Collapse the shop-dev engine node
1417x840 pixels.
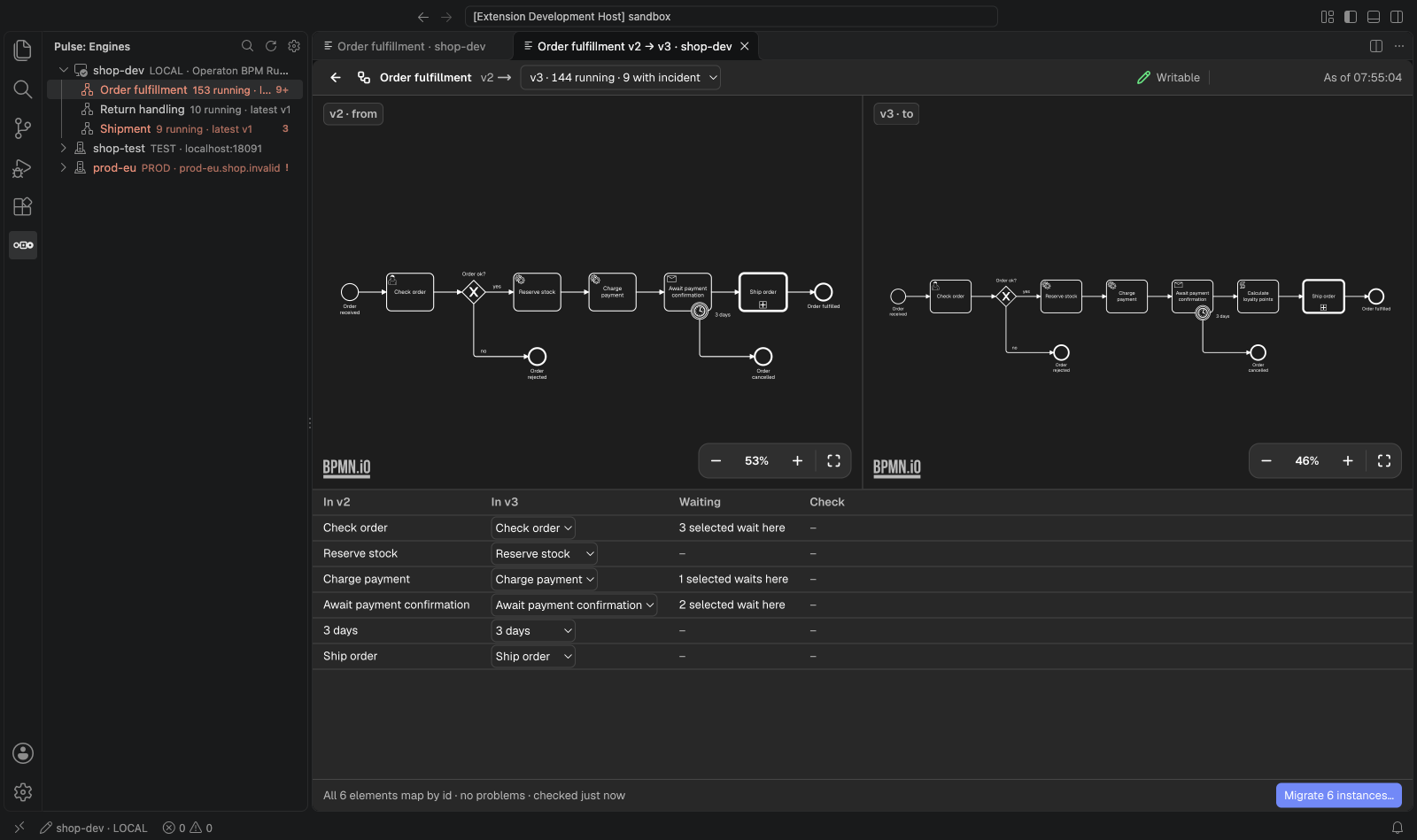click(x=64, y=70)
